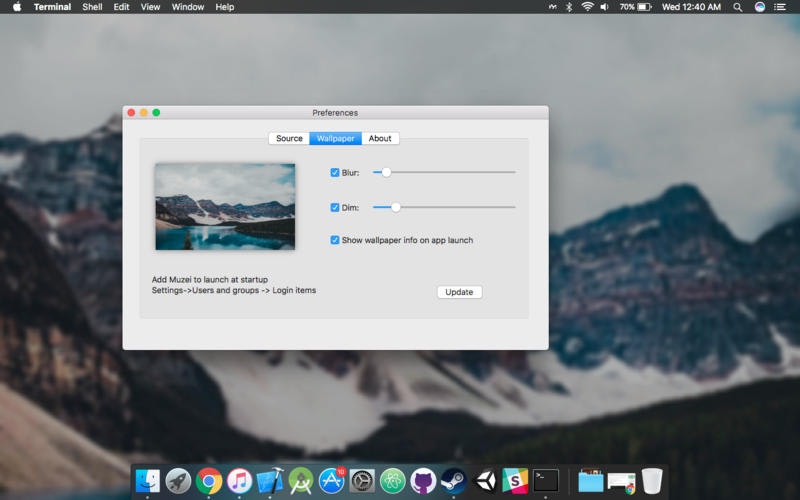Click the Dim slider knob
This screenshot has height=500, width=800.
pyautogui.click(x=395, y=207)
